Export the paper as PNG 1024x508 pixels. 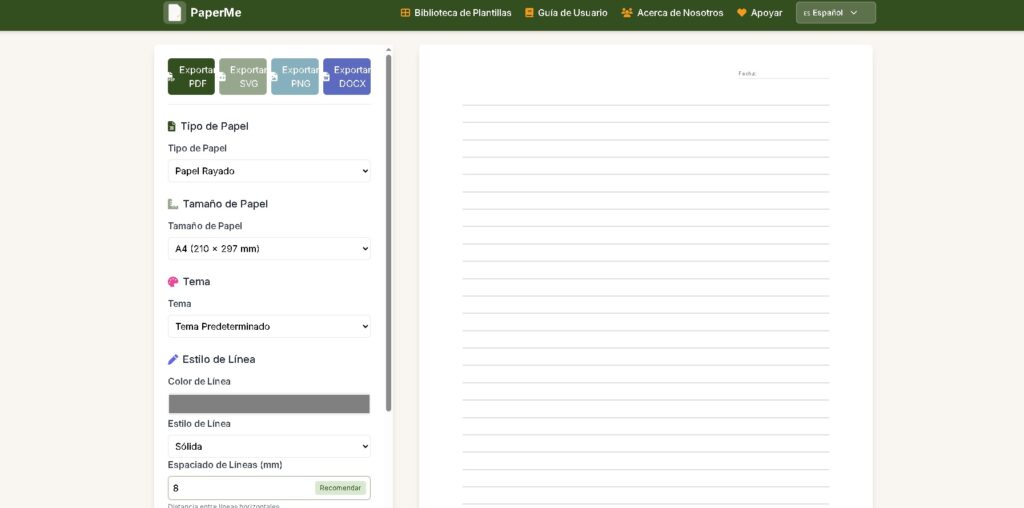pyautogui.click(x=295, y=76)
